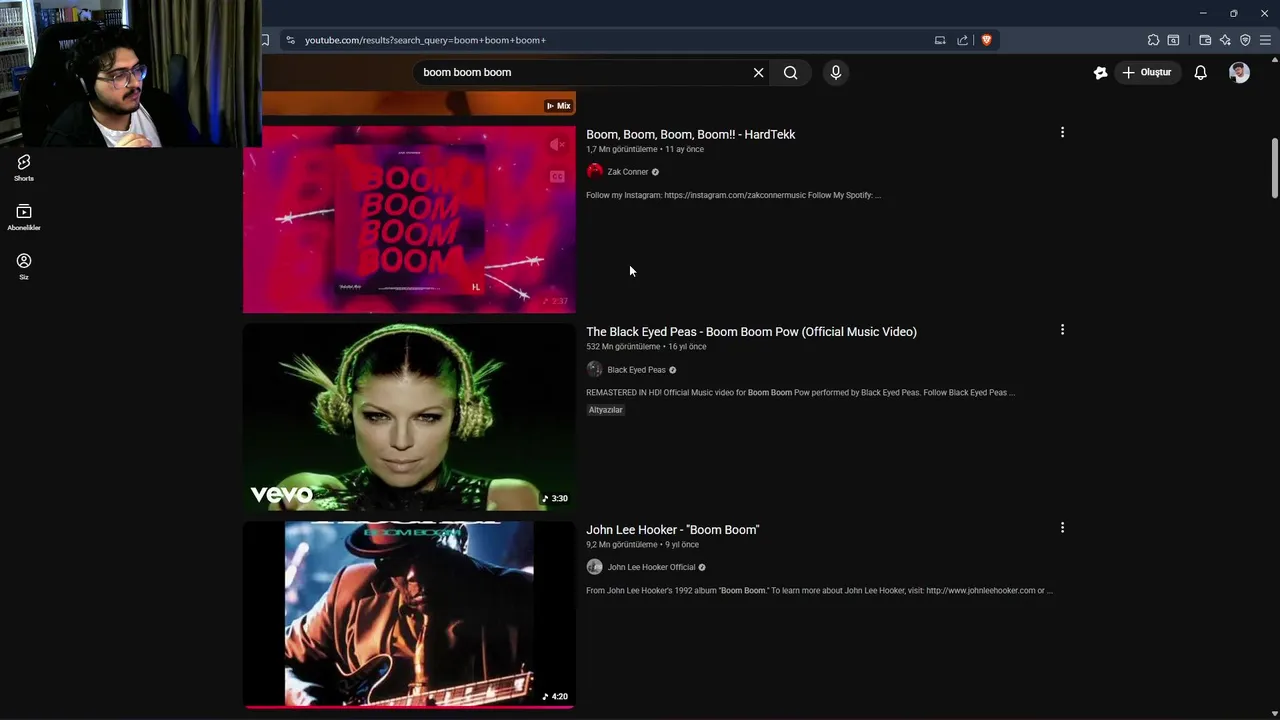Open the Brave VPN shield icon
Viewport: 1280px width, 720px height.
[1245, 40]
